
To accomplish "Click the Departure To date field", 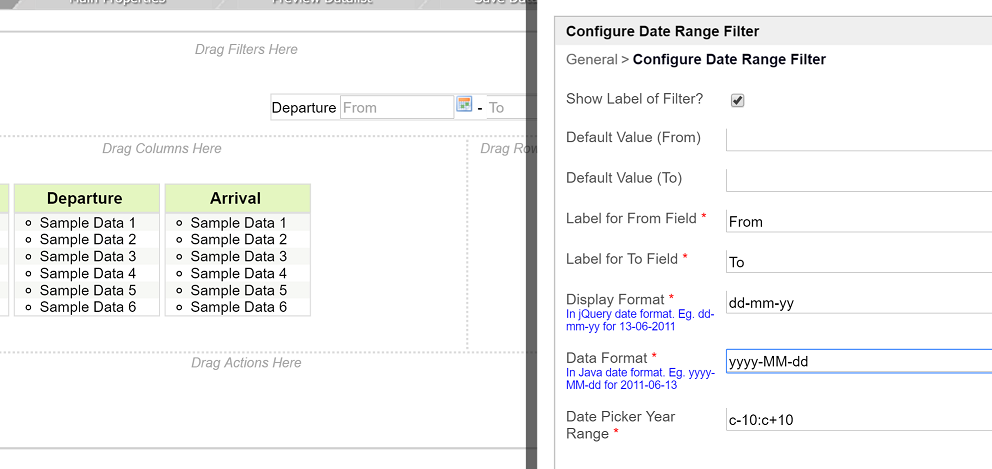I will [505, 107].
